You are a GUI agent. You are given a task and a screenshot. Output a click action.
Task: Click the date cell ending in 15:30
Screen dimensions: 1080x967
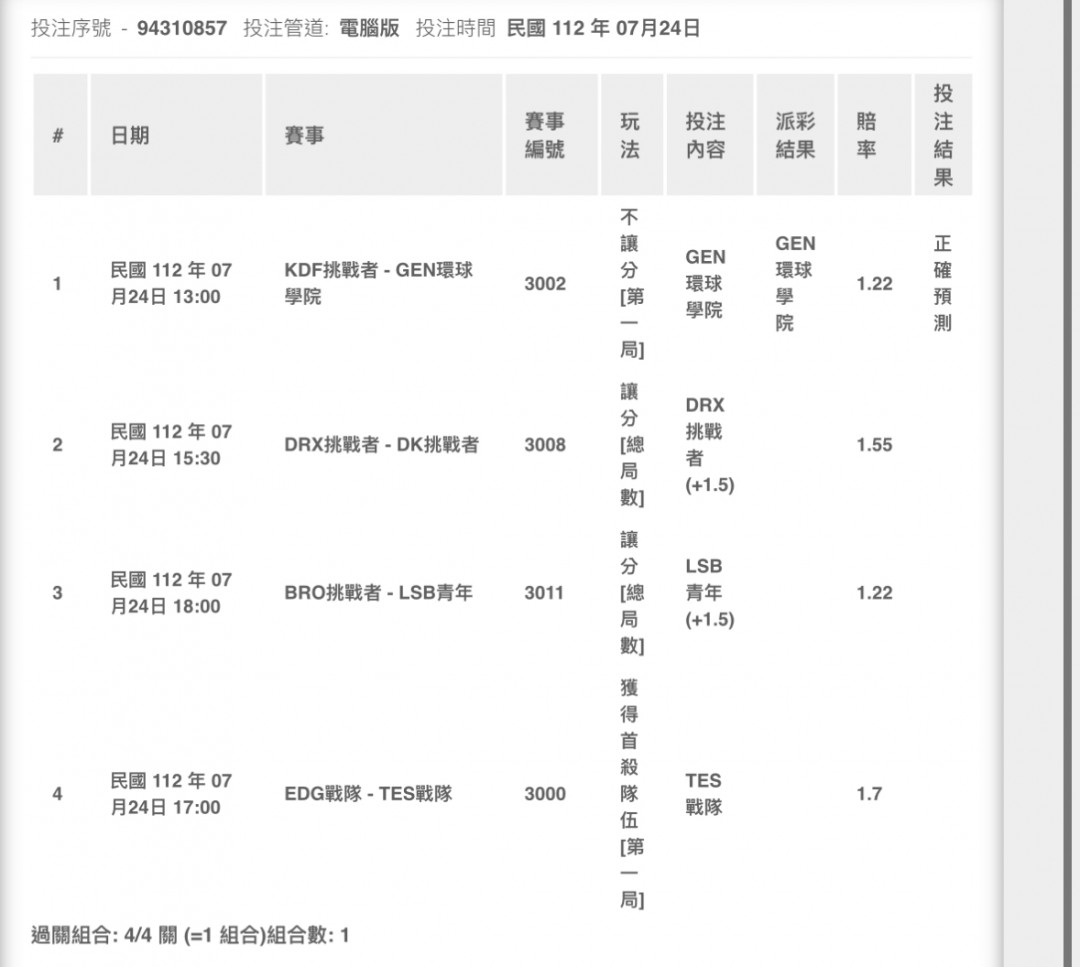click(172, 445)
